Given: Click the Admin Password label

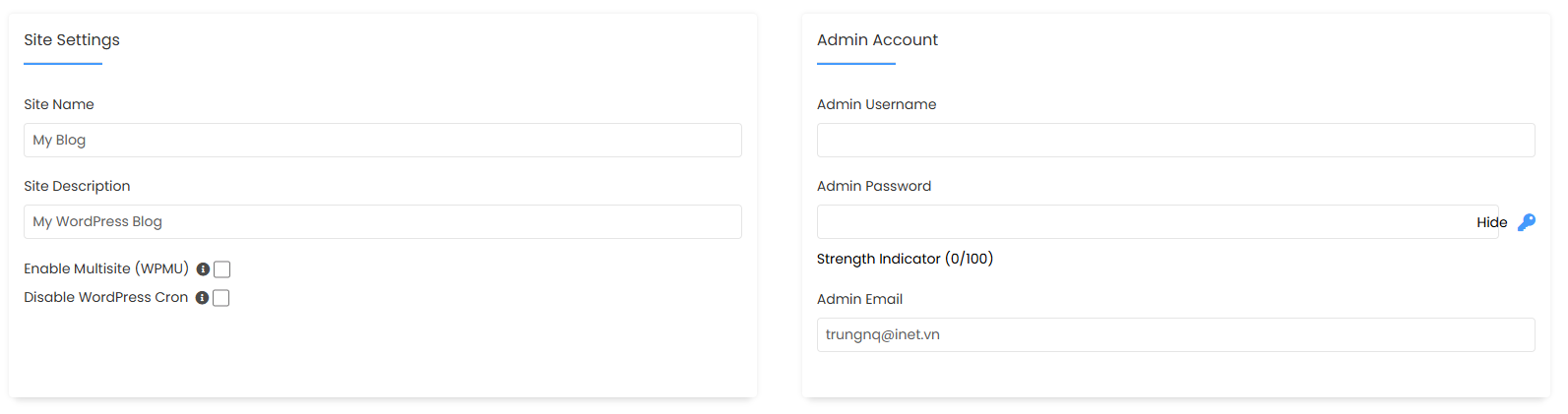Looking at the screenshot, I should click(x=874, y=186).
